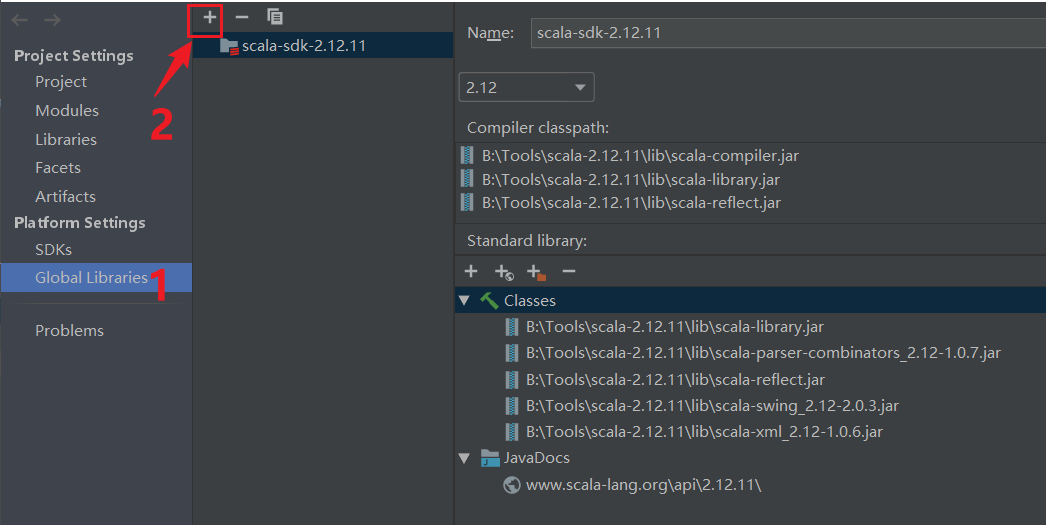Add classes with Standard library plus icon
1046x525 pixels.
coord(471,272)
